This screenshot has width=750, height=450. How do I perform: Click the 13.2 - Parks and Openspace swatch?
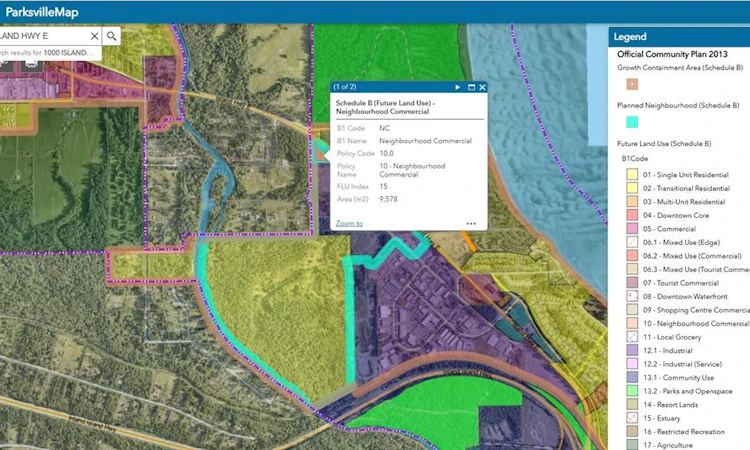632,391
